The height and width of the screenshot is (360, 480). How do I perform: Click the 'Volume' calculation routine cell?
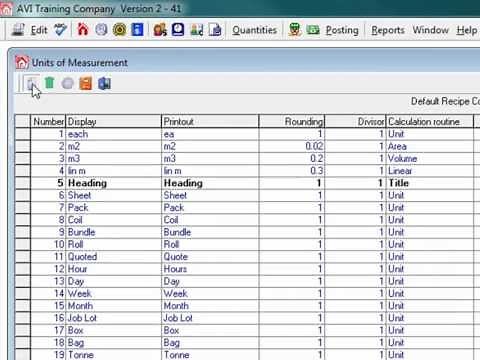click(x=430, y=159)
